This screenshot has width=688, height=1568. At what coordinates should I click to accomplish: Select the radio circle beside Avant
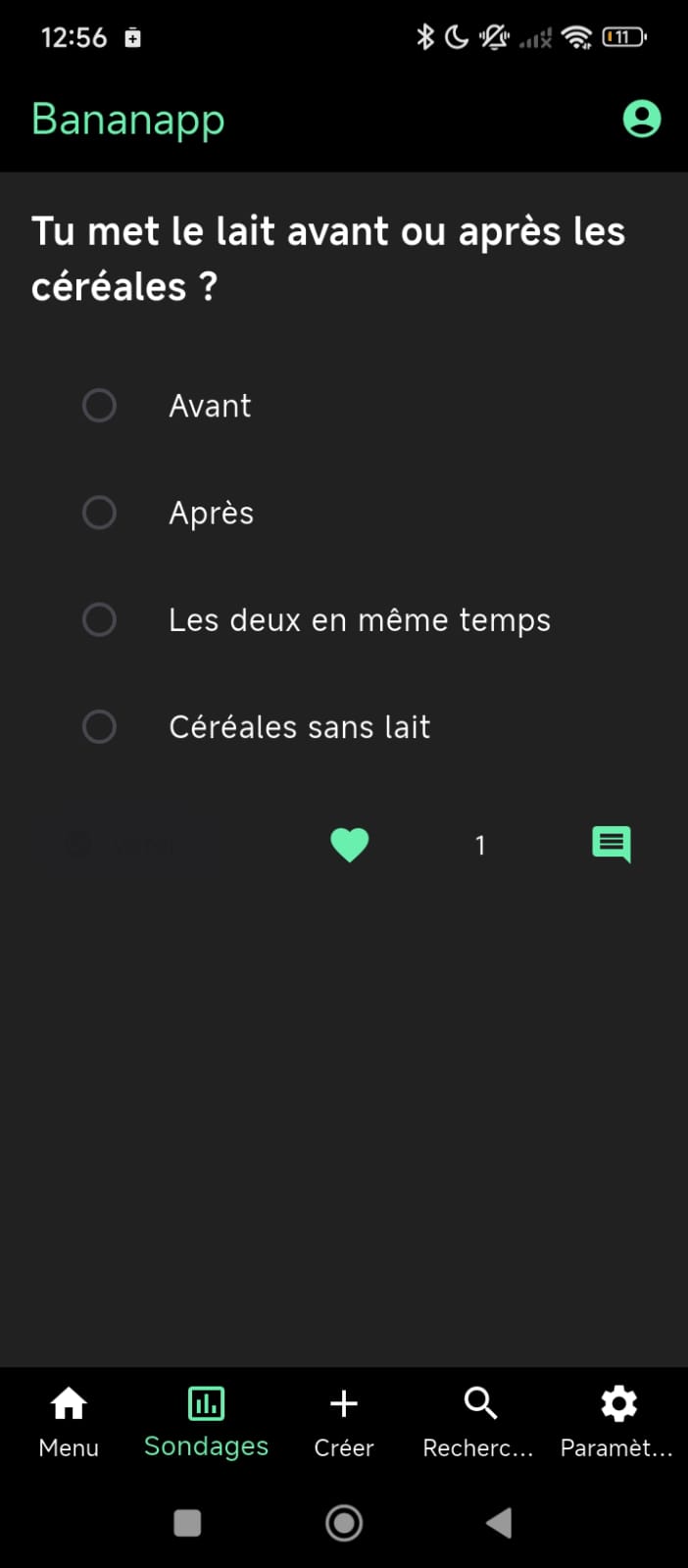tap(99, 406)
